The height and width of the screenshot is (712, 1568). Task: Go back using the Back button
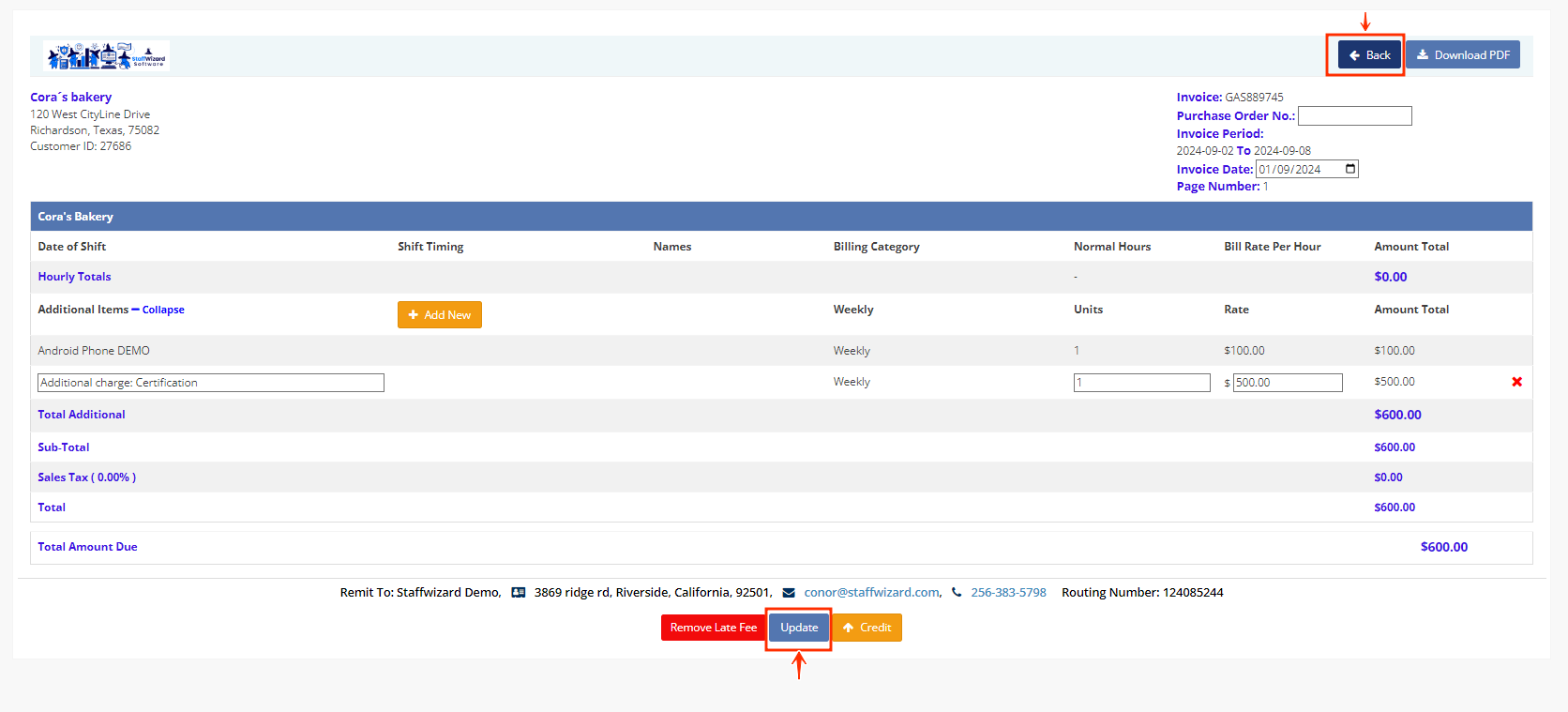1369,55
